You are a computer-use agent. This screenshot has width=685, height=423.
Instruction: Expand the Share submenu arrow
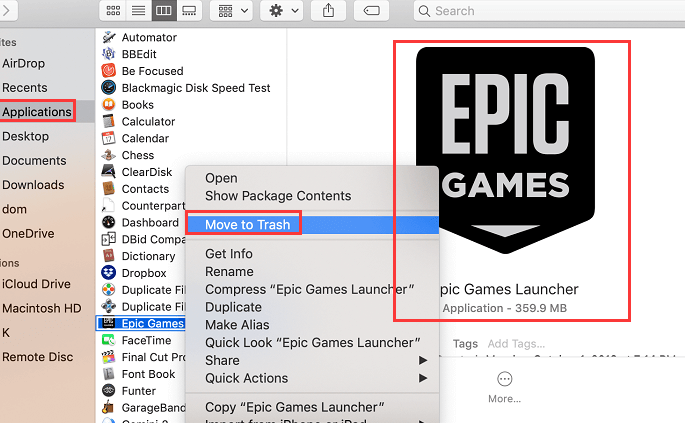422,361
